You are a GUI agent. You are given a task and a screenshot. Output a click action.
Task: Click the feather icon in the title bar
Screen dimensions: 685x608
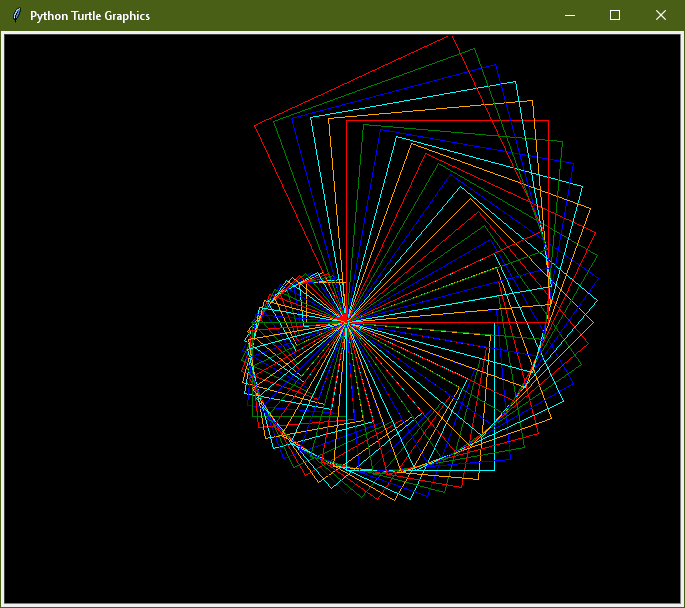point(16,15)
